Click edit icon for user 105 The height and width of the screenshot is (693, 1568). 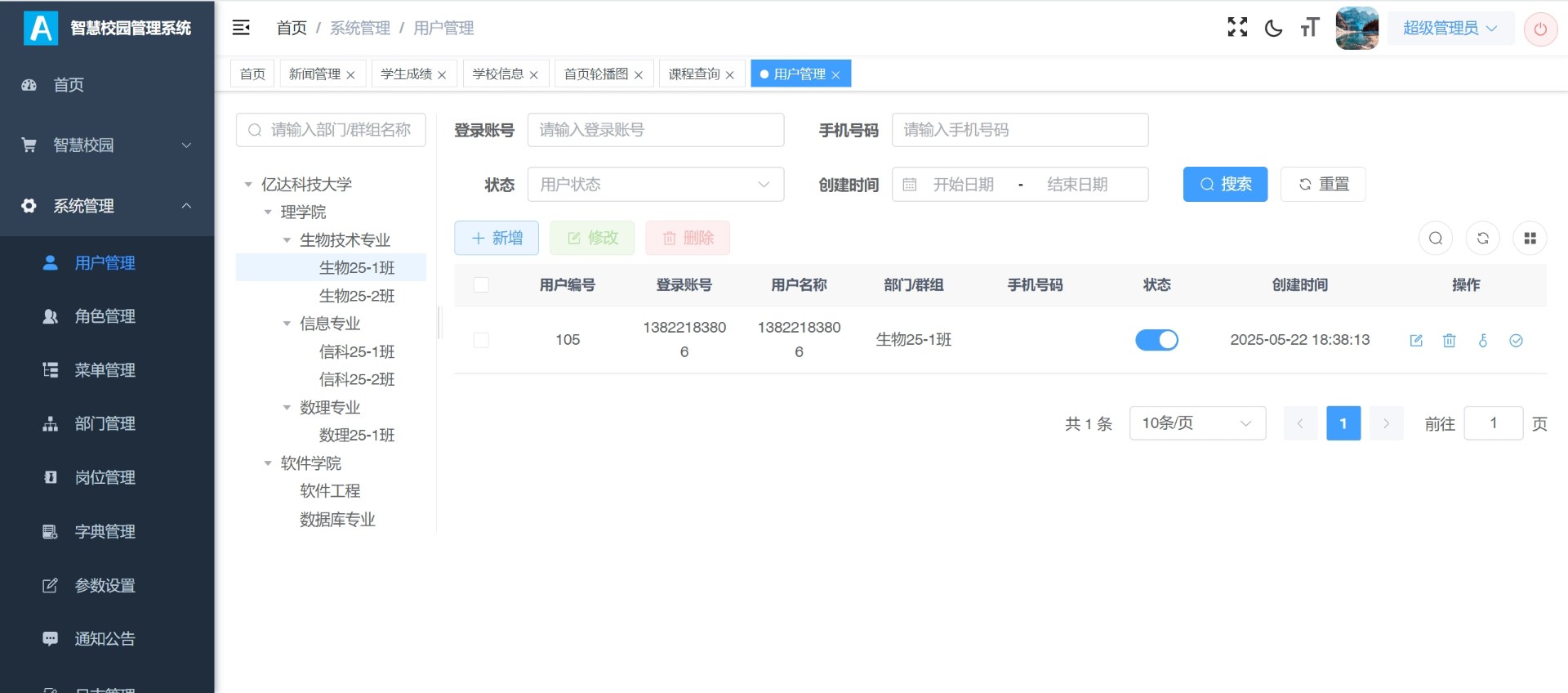point(1416,341)
